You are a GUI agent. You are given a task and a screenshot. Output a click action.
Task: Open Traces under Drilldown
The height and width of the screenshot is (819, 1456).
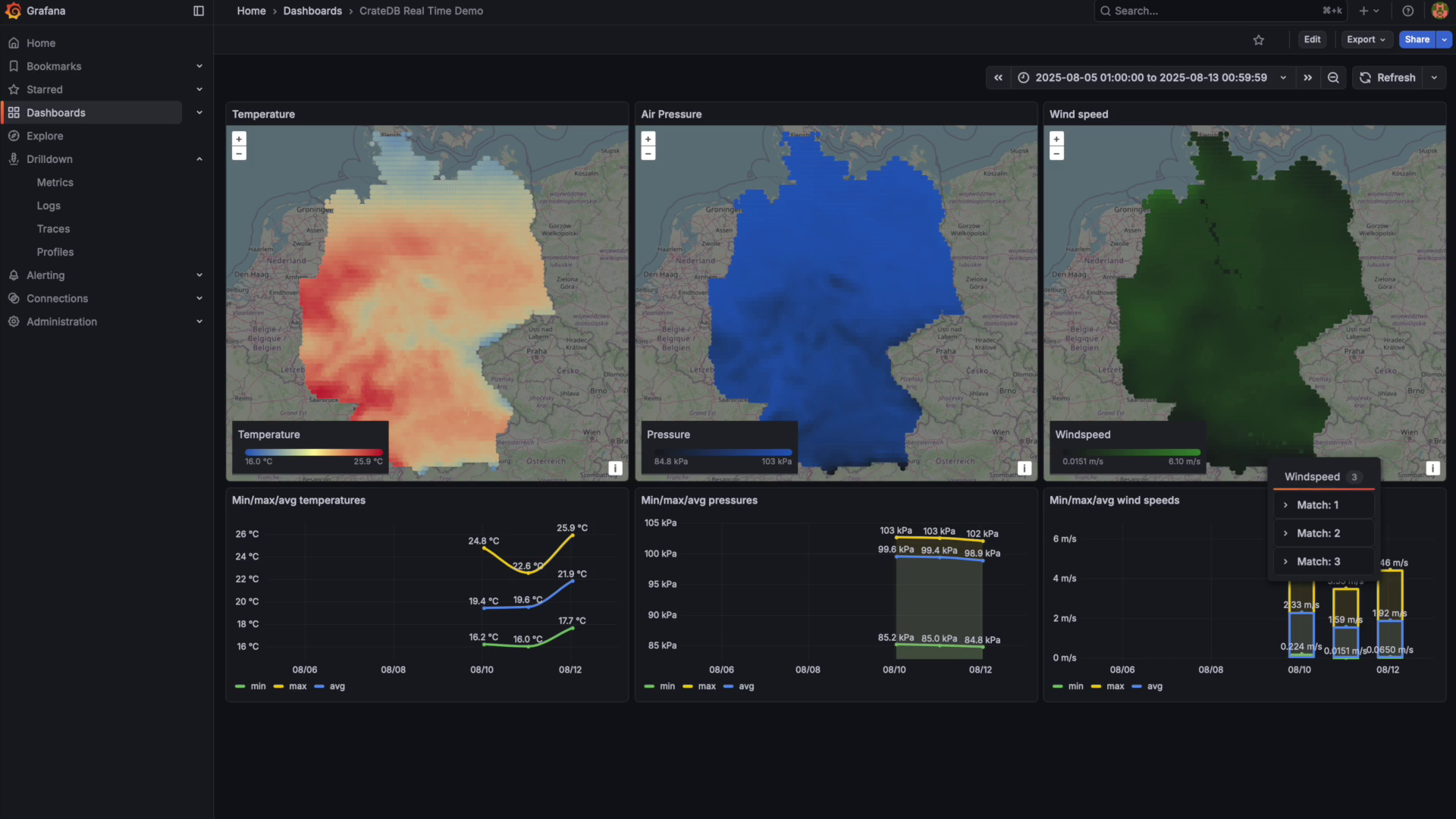pos(53,228)
